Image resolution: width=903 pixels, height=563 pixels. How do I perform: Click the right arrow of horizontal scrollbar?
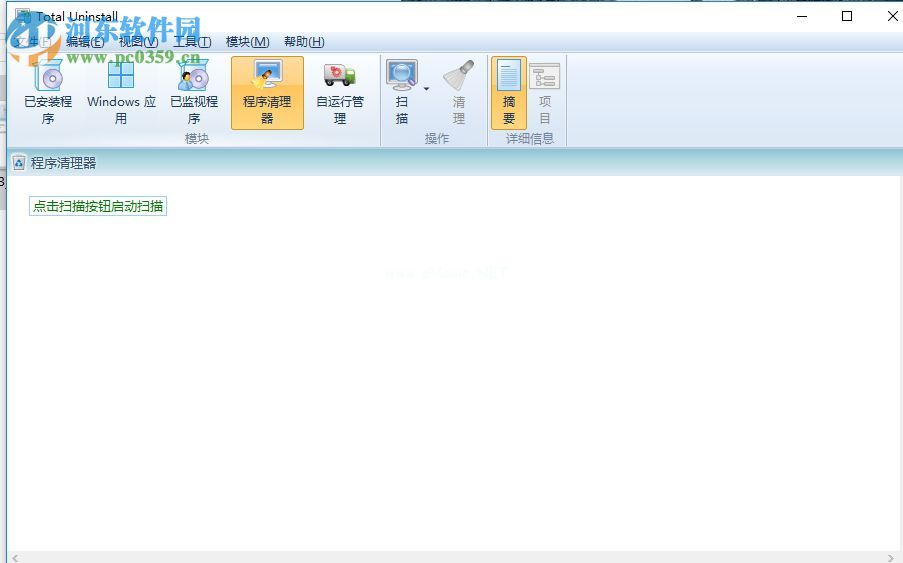point(890,557)
